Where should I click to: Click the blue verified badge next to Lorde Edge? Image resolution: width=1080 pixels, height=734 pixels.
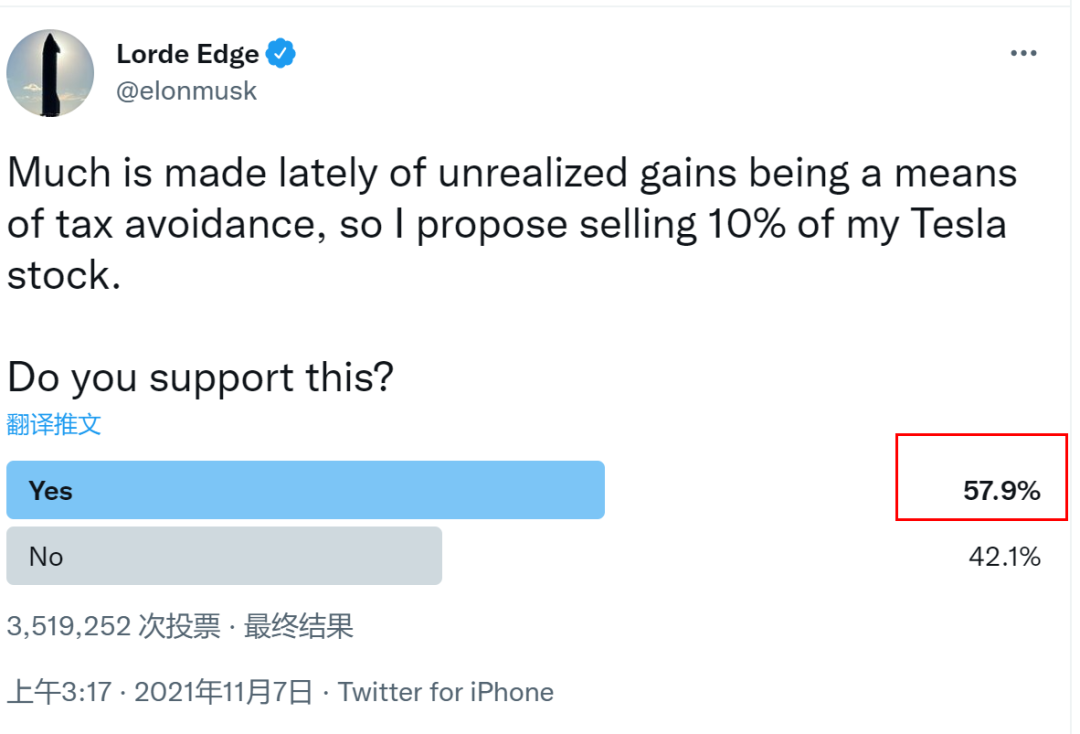(278, 54)
